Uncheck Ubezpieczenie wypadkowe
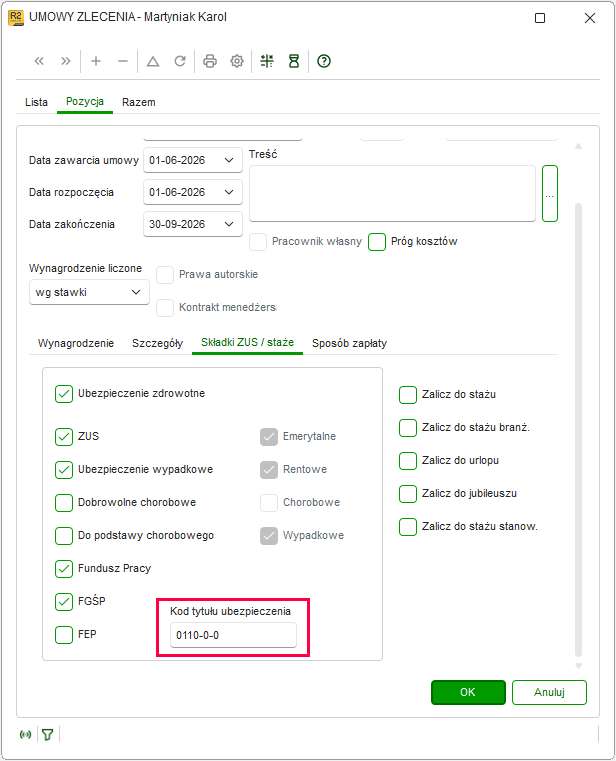616x761 pixels. coord(64,470)
